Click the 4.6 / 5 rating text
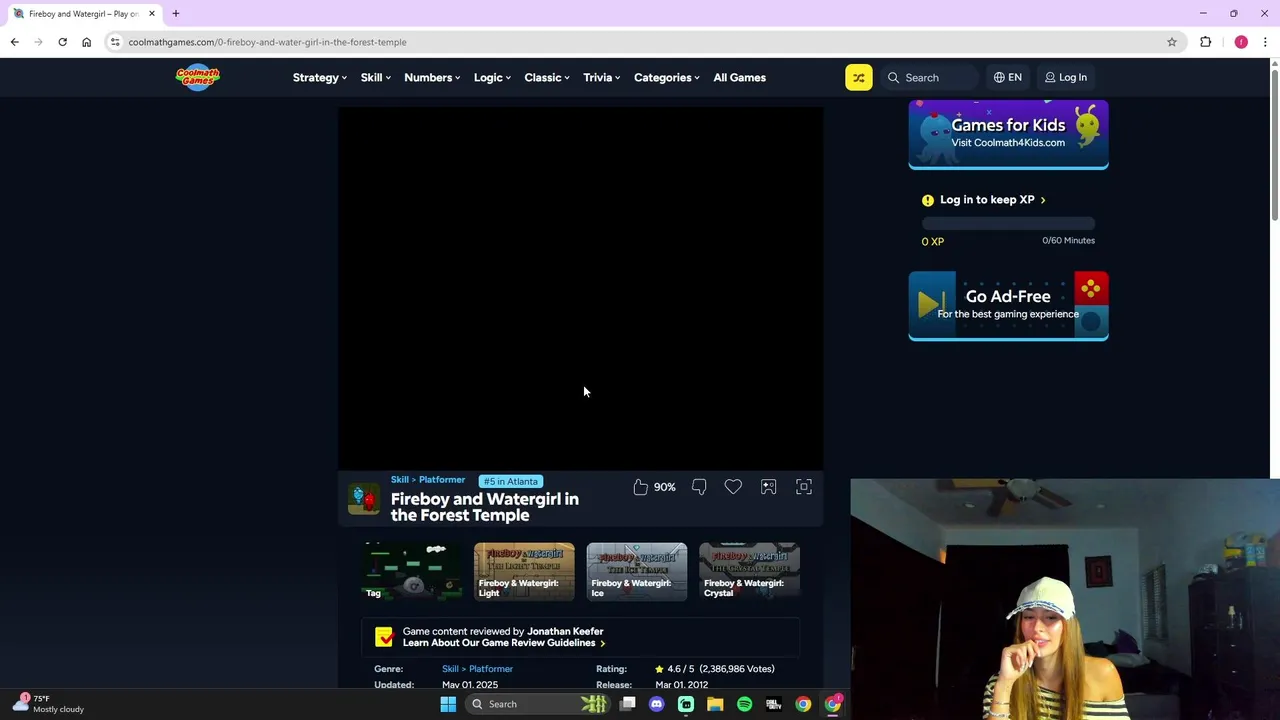The height and width of the screenshot is (720, 1280). (680, 669)
